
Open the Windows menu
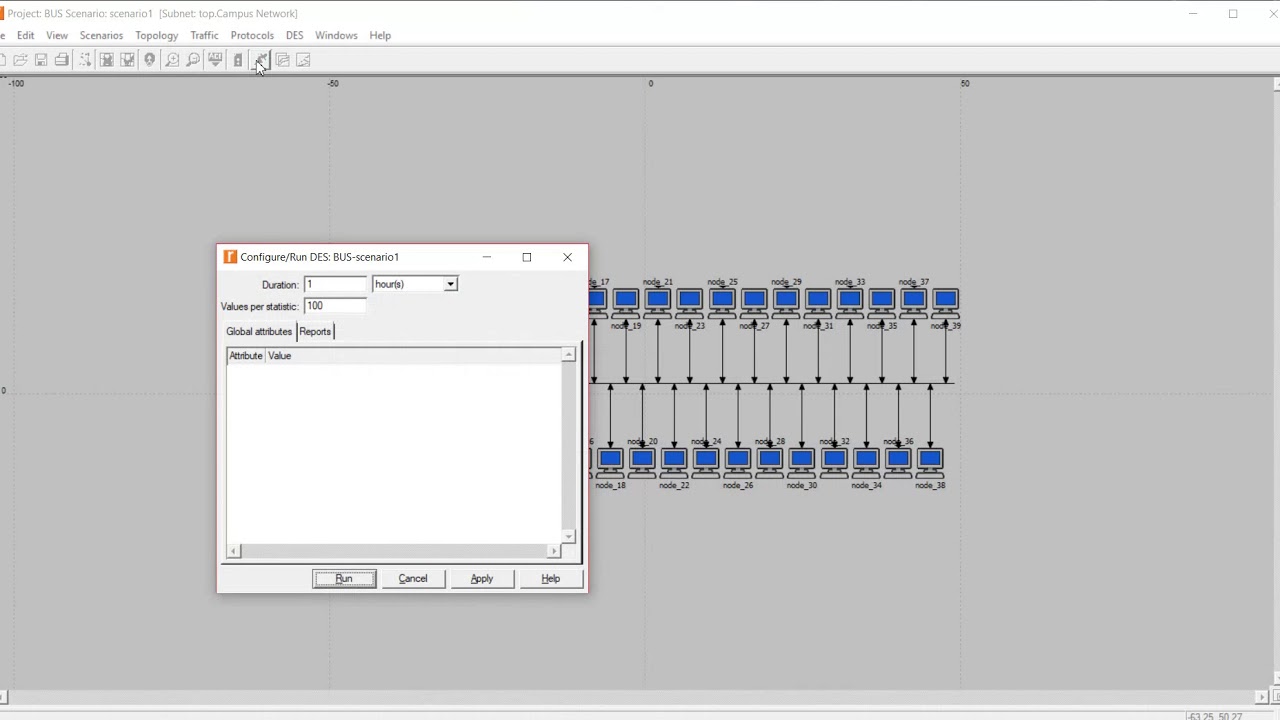coord(336,35)
